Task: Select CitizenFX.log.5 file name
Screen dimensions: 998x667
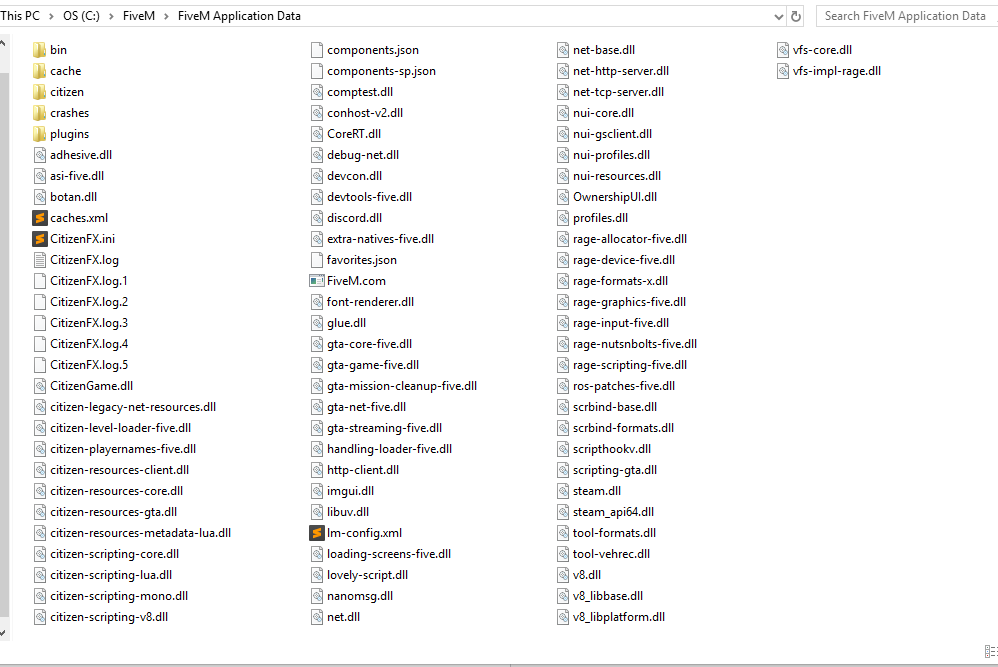Action: [89, 365]
